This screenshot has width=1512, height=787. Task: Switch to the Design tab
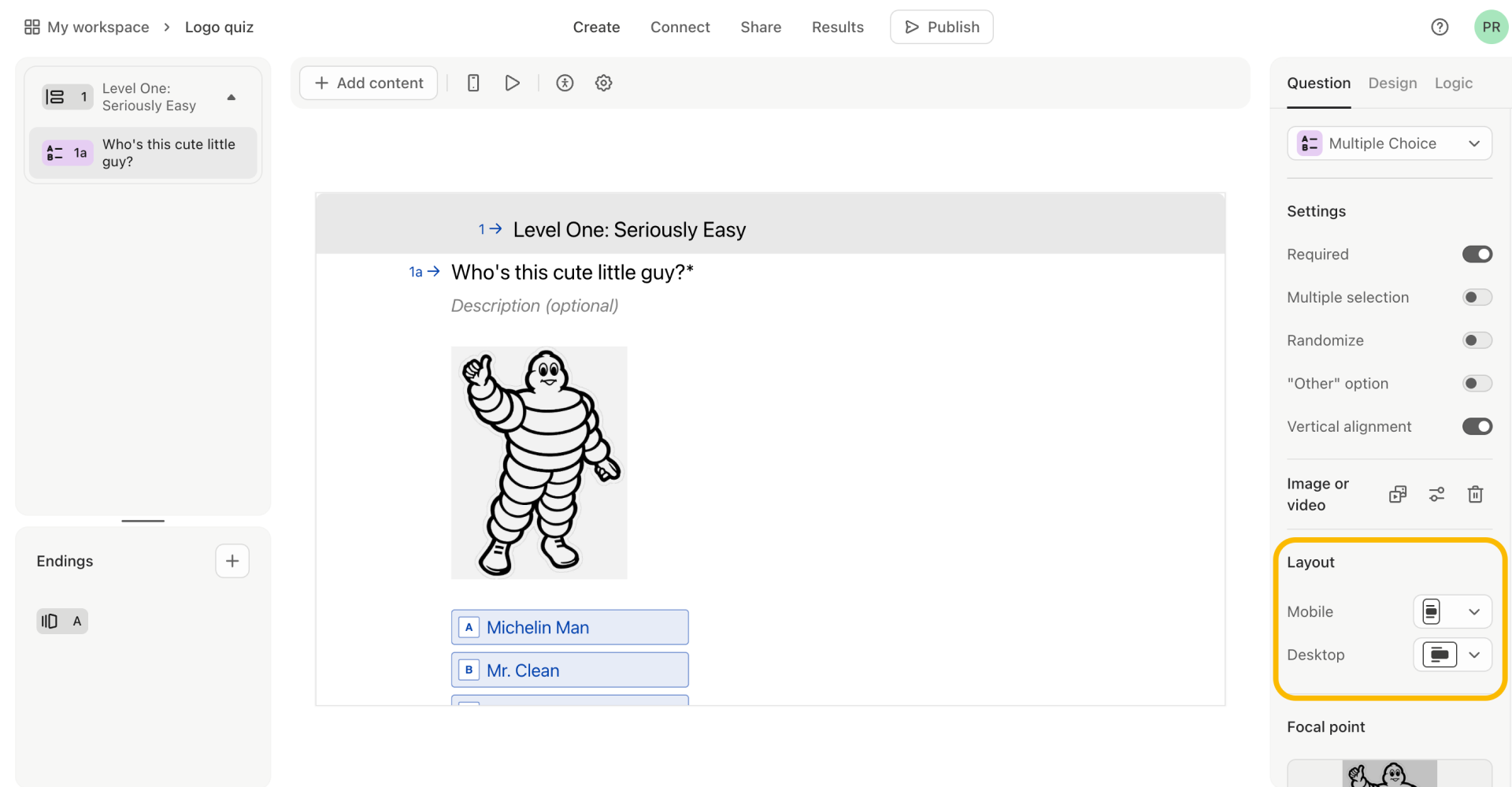point(1392,83)
